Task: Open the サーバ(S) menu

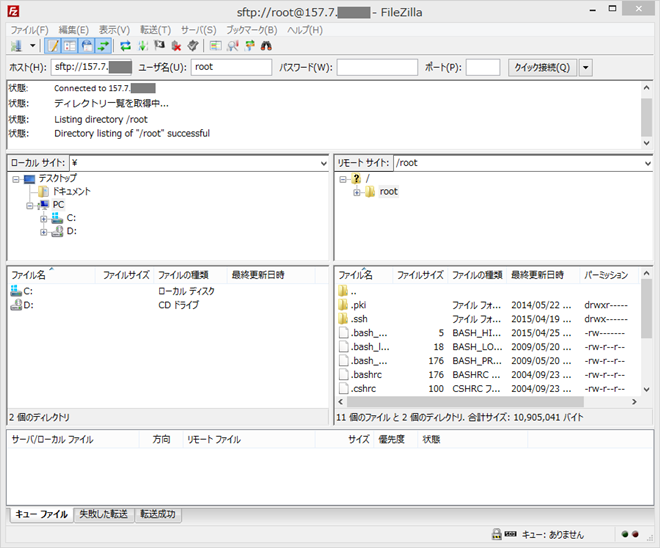Action: coord(199,30)
